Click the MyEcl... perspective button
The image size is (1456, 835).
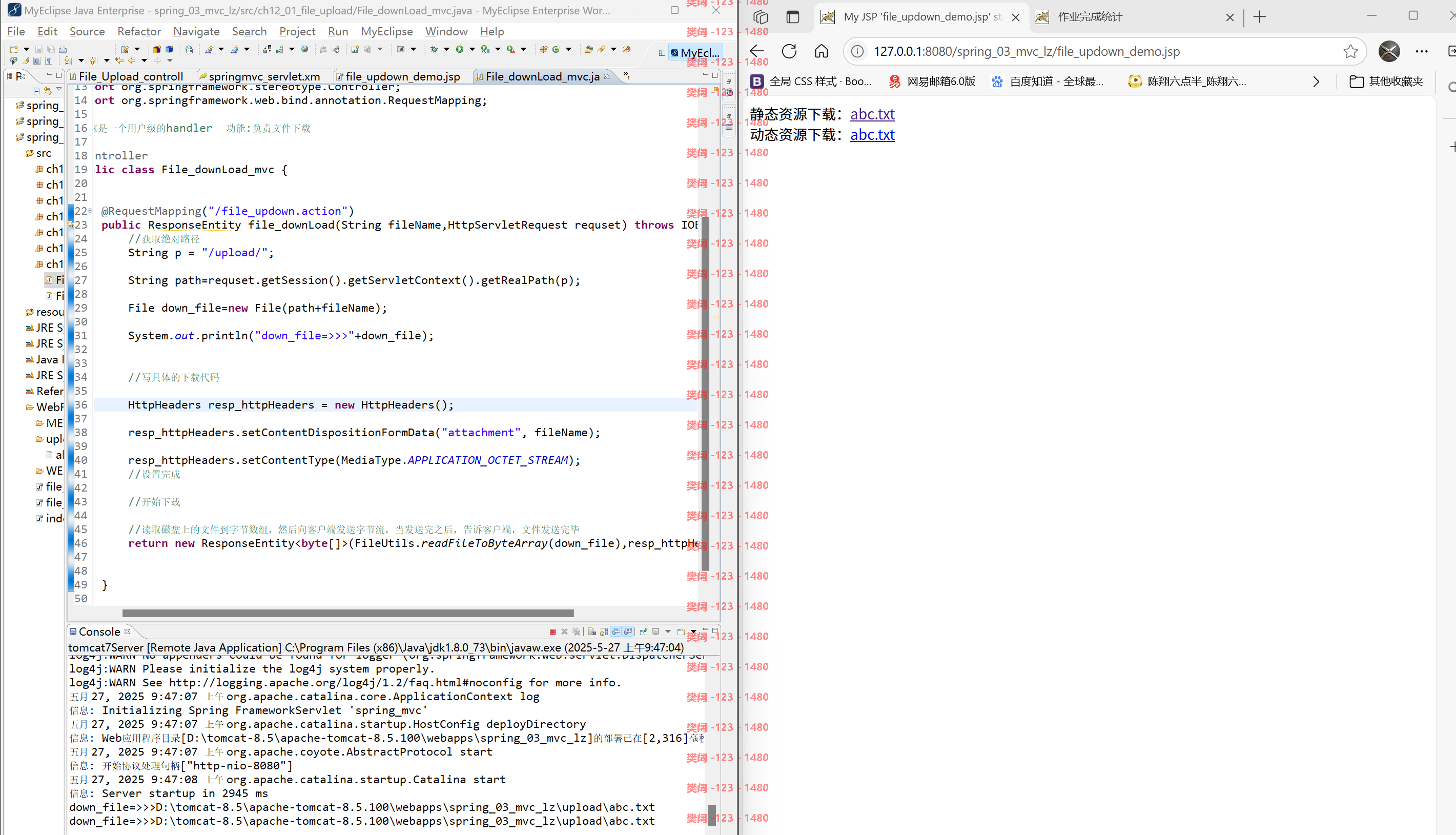(695, 53)
